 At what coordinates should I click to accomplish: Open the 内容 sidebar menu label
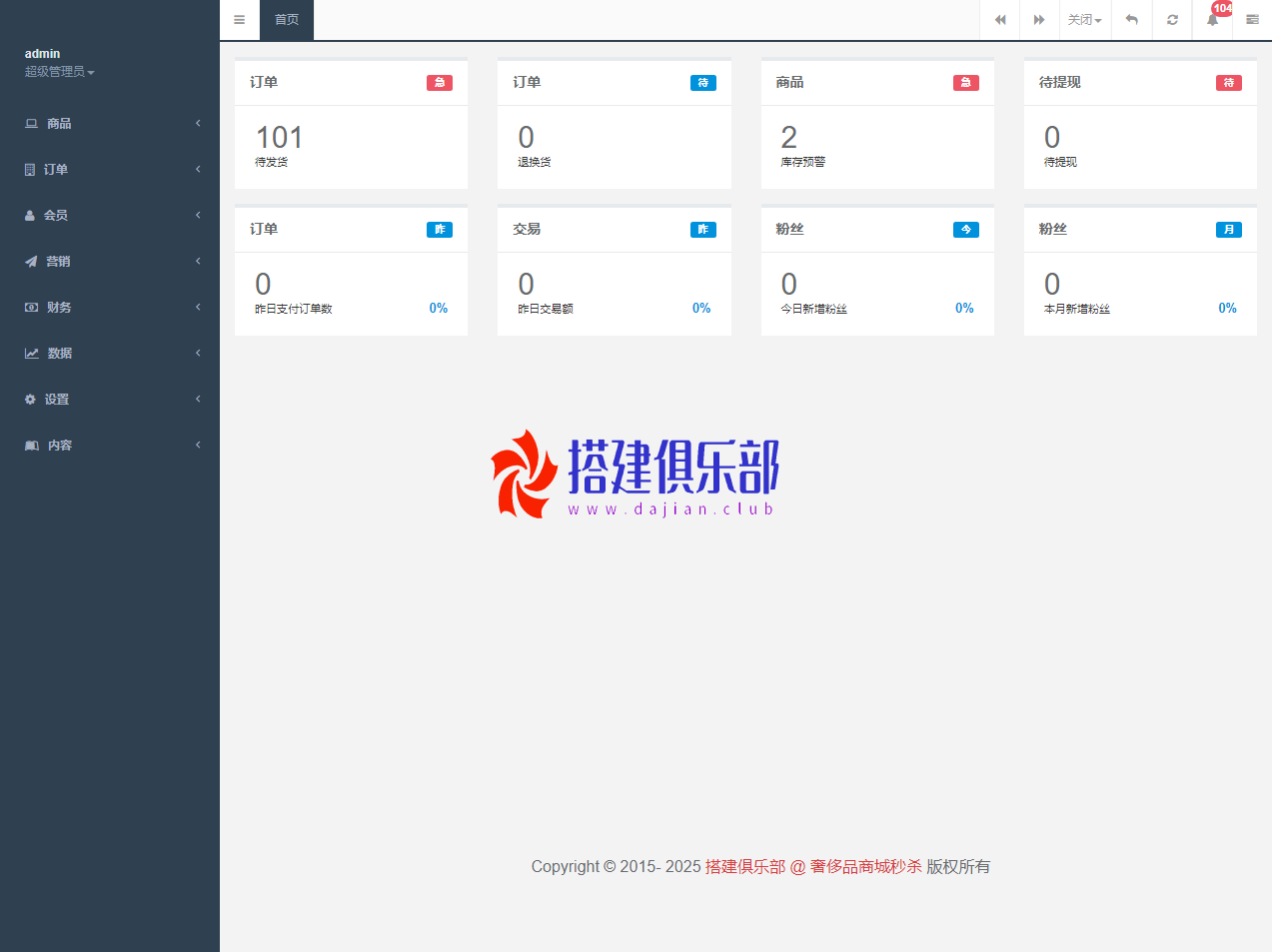tap(60, 446)
